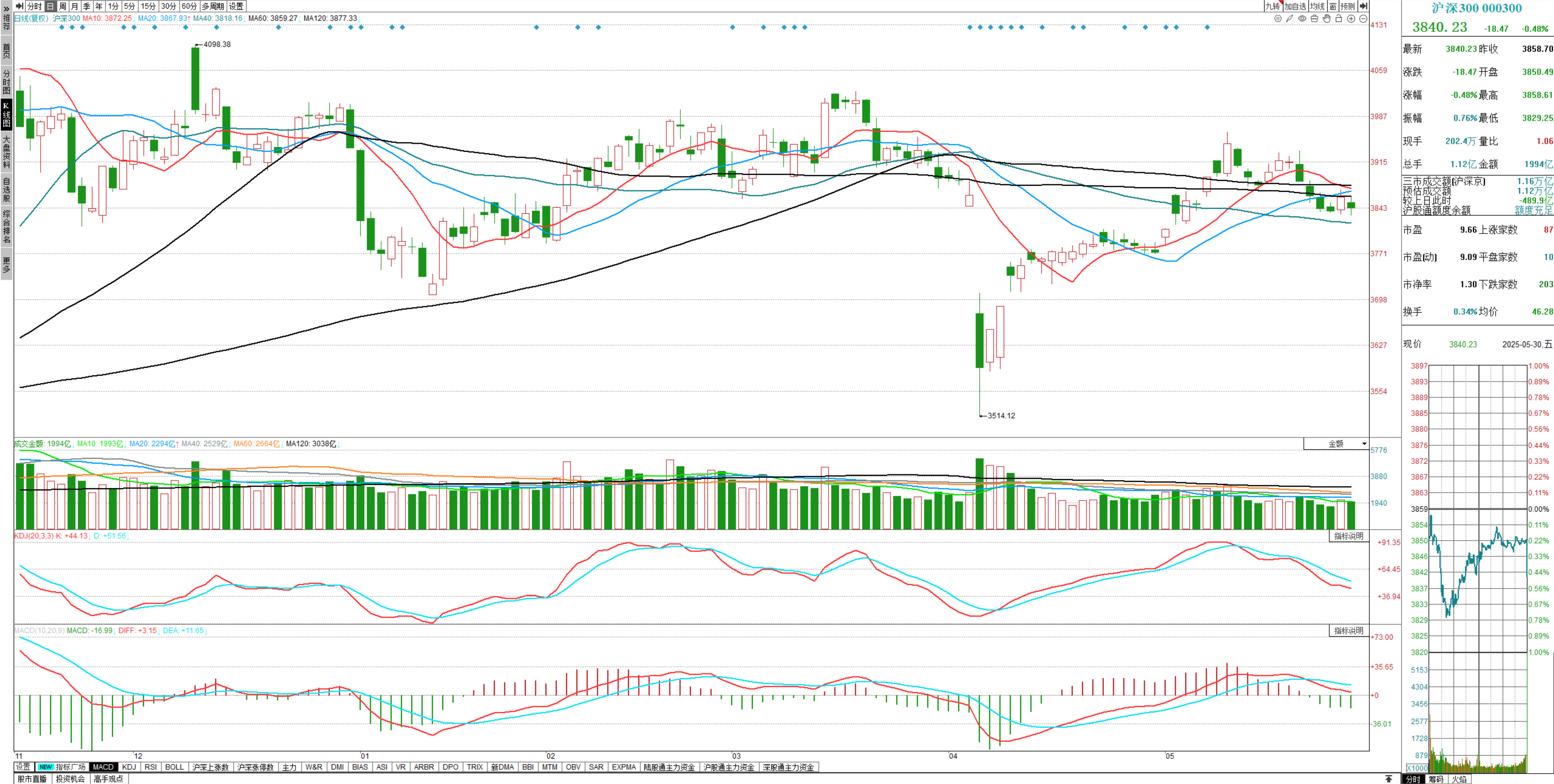This screenshot has width=1554, height=784.
Task: Switch right panel to 分时 tab
Action: 1414,779
